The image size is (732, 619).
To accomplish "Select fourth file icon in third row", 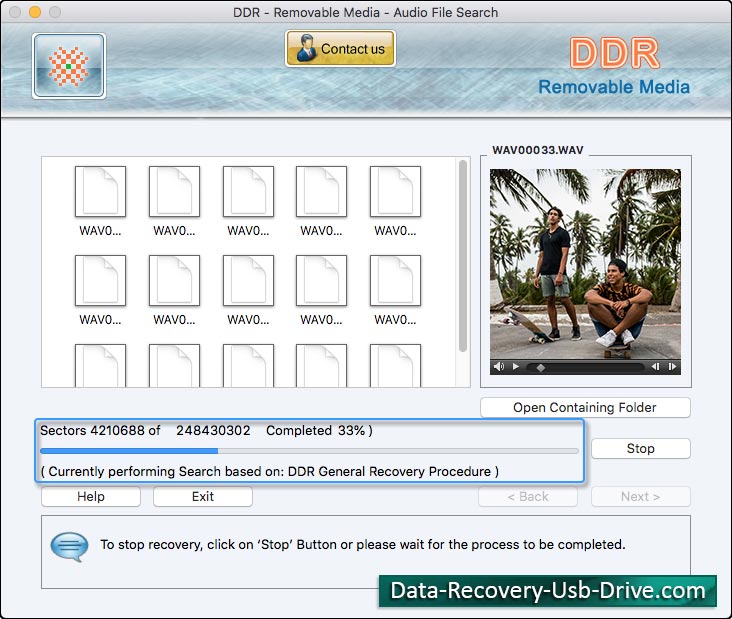I will 321,366.
